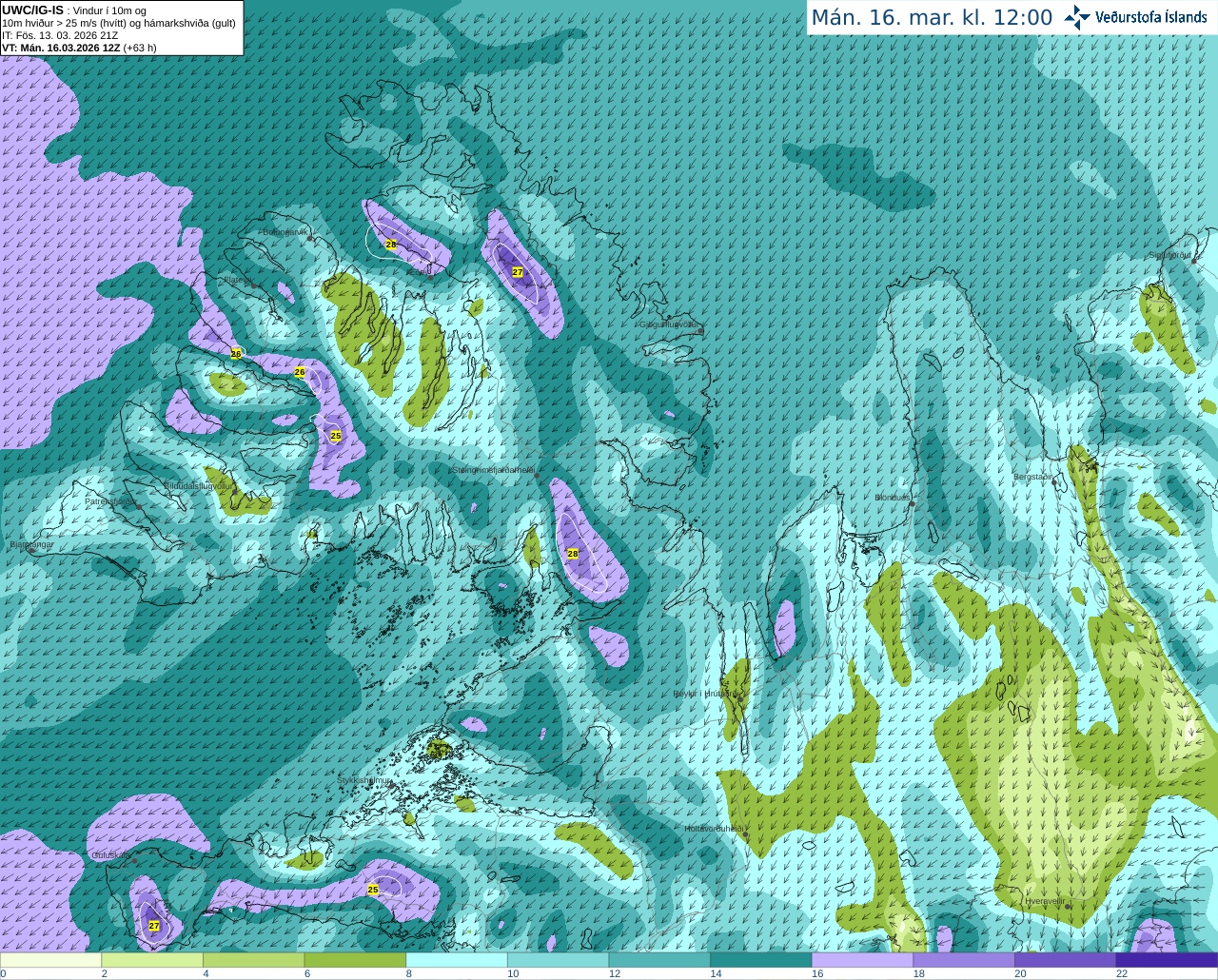This screenshot has width=1218, height=980.
Task: Click the Bolungarvík station label
Action: pos(285,232)
